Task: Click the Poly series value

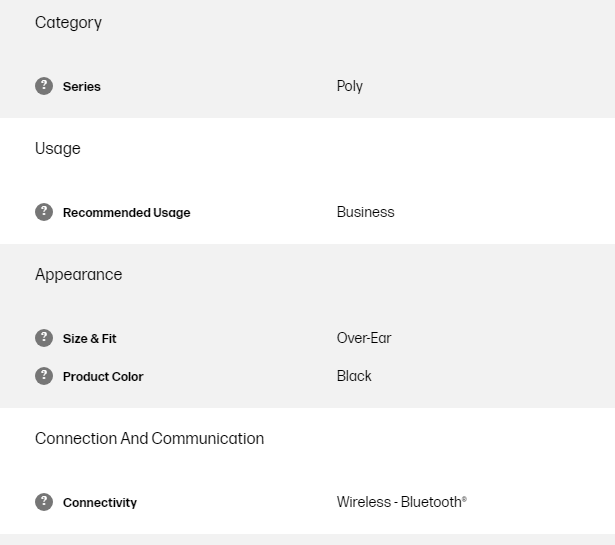Action: [350, 86]
